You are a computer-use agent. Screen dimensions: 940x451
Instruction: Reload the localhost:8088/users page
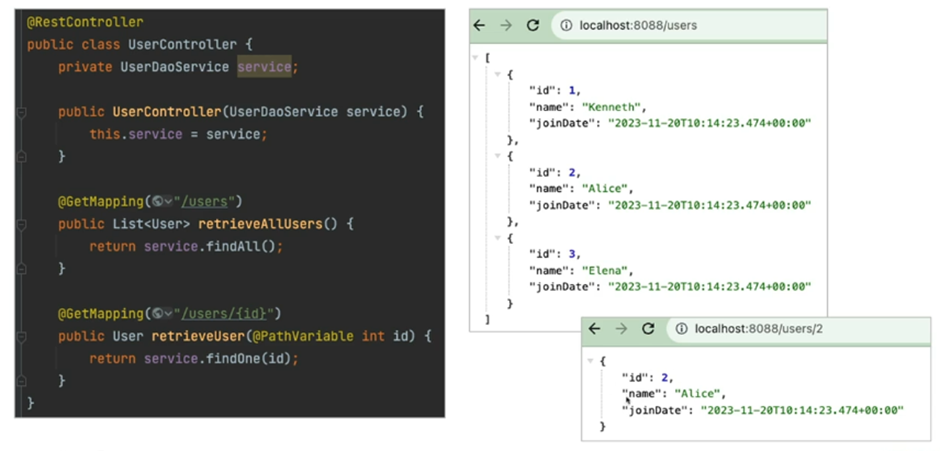coord(532,25)
